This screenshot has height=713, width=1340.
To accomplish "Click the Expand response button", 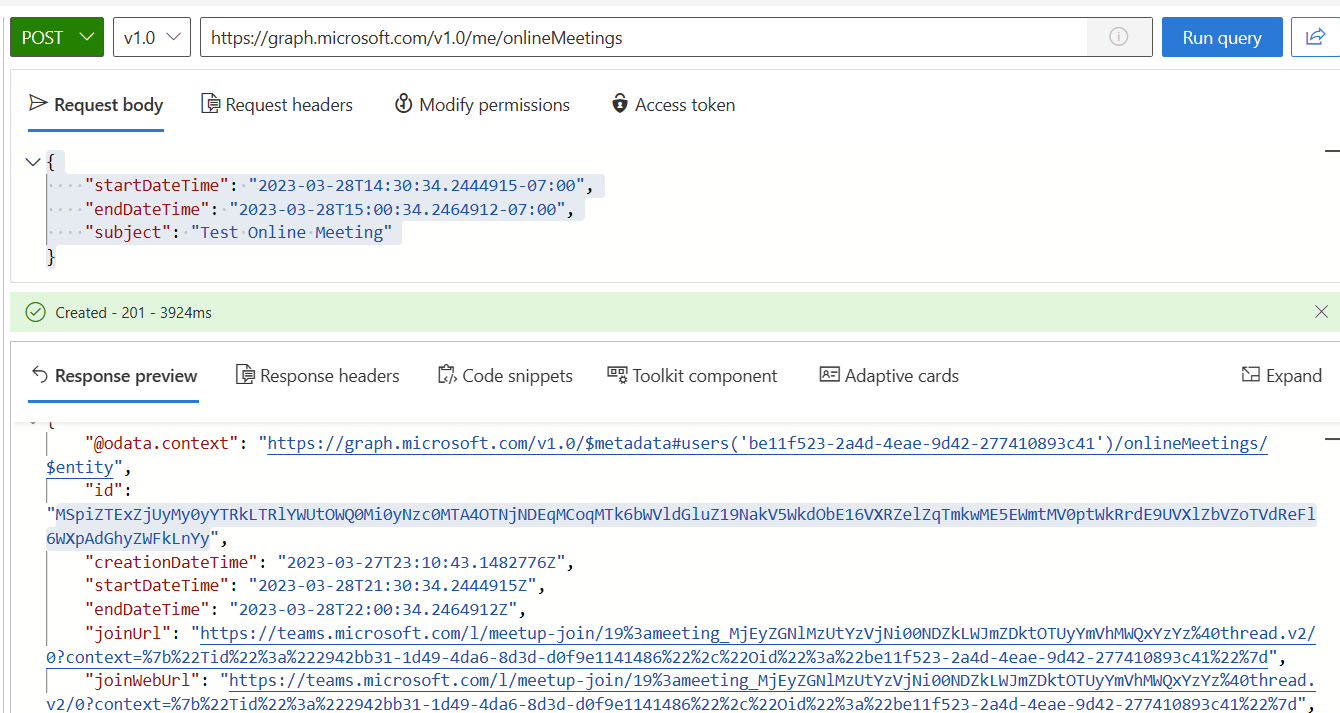I will tap(1281, 375).
